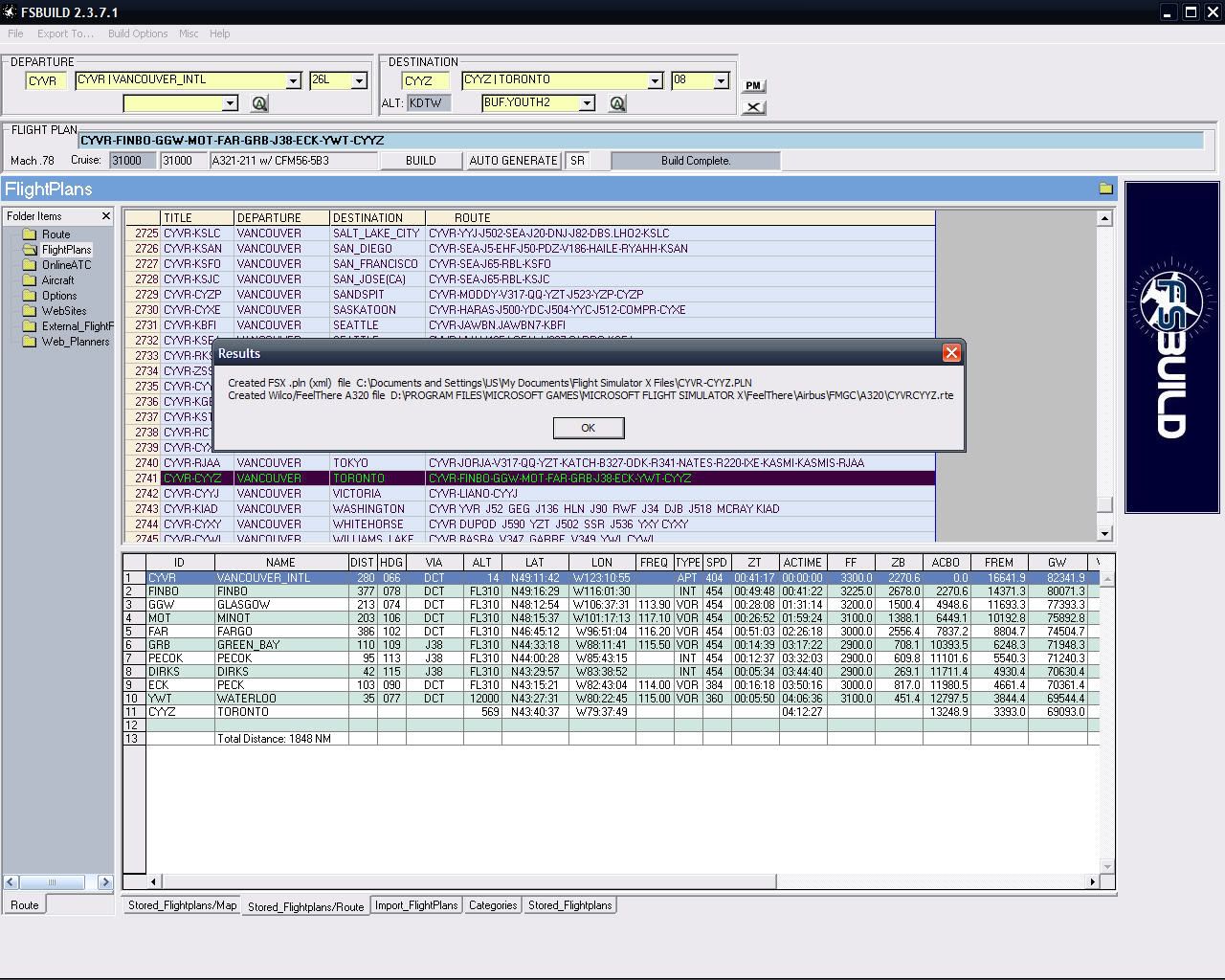Click the X clear button under PM
This screenshot has width=1225, height=980.
(x=753, y=107)
